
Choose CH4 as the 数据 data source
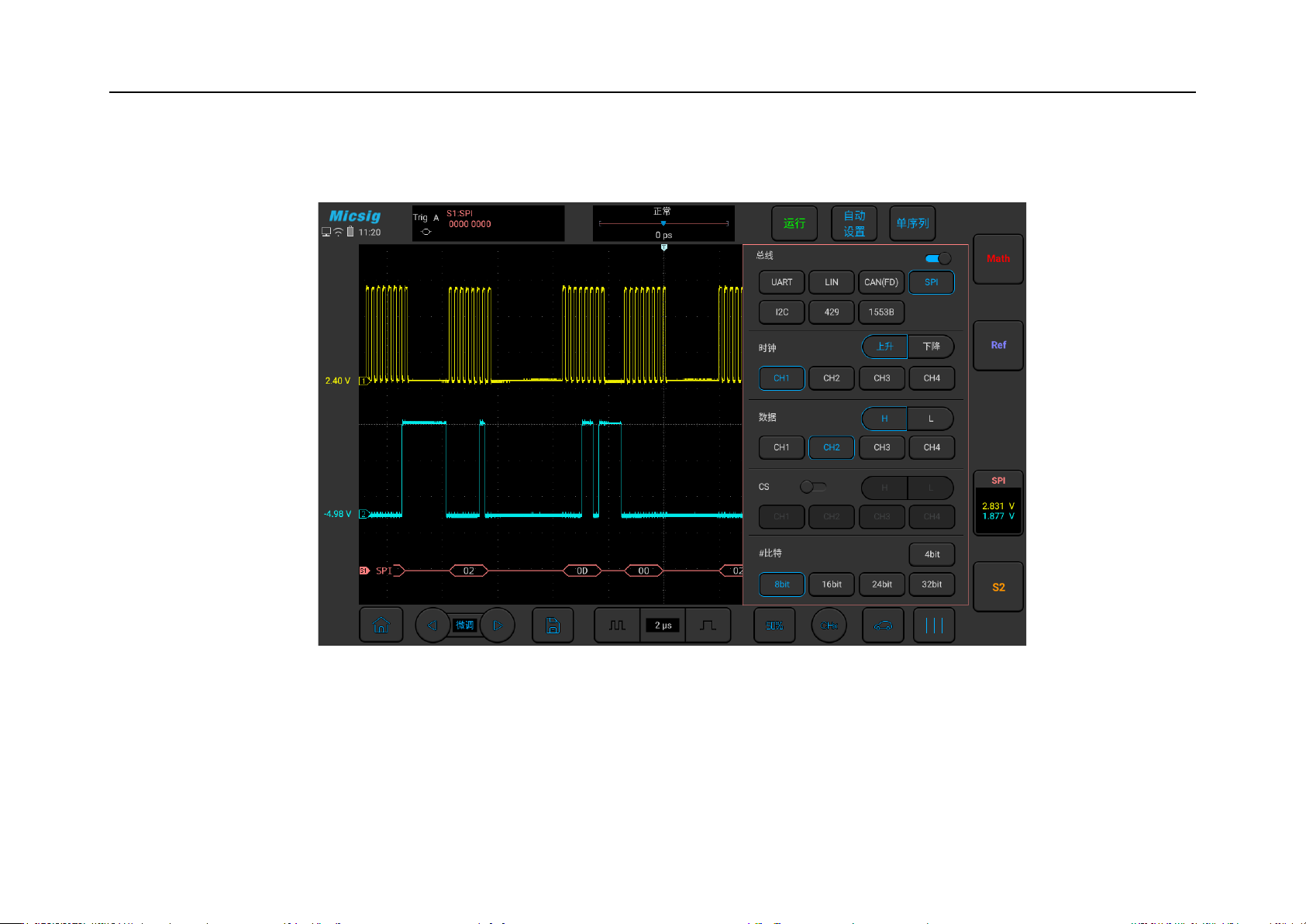[x=932, y=447]
